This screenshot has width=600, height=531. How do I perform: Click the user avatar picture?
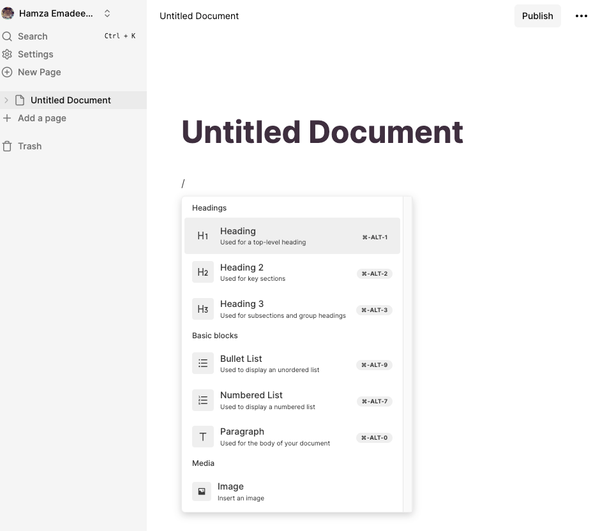(x=8, y=13)
